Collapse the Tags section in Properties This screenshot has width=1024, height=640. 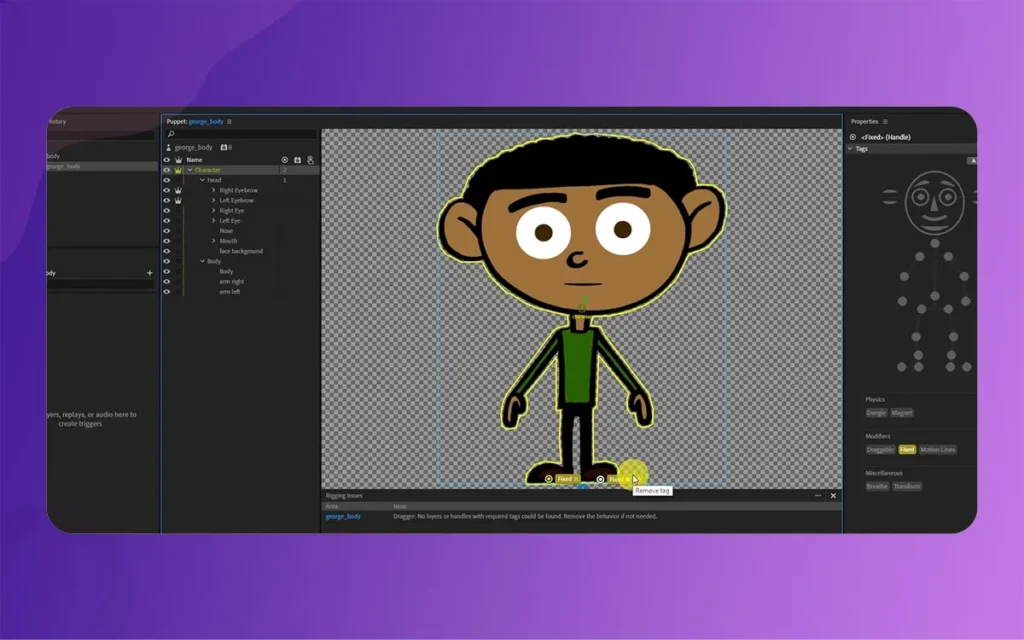click(x=851, y=148)
